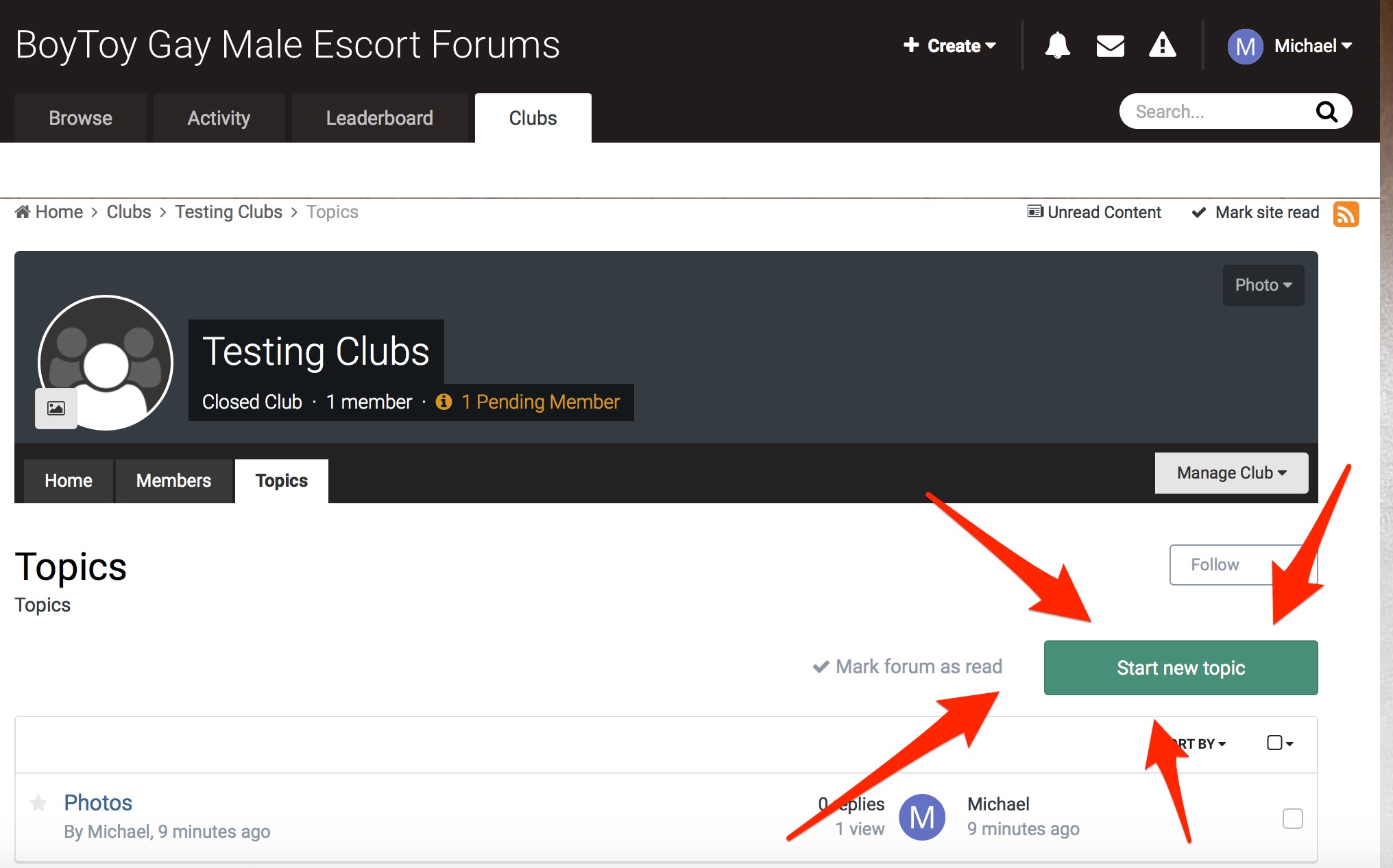Click the search magnifier icon
The image size is (1393, 868).
1327,112
